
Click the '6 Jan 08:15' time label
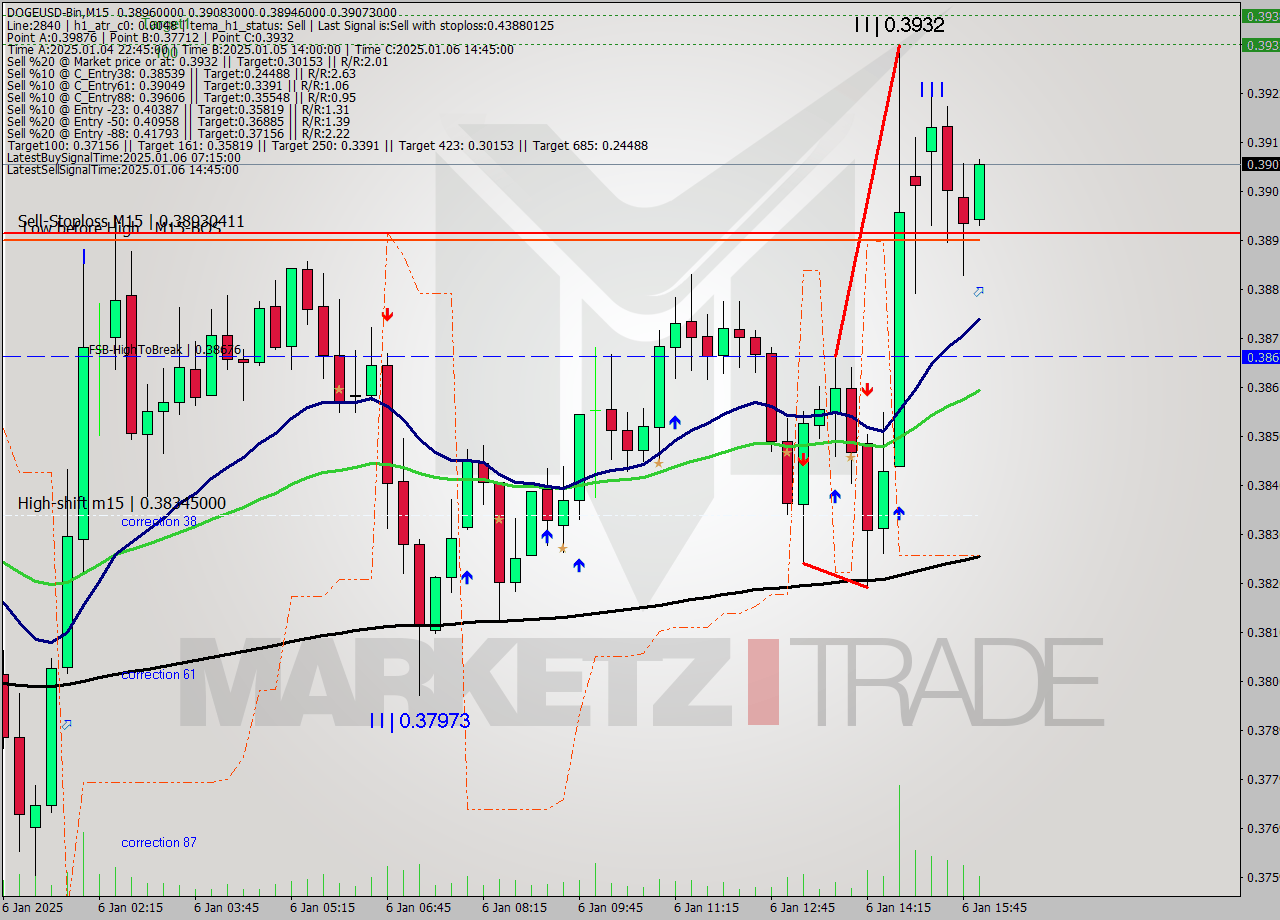[514, 908]
